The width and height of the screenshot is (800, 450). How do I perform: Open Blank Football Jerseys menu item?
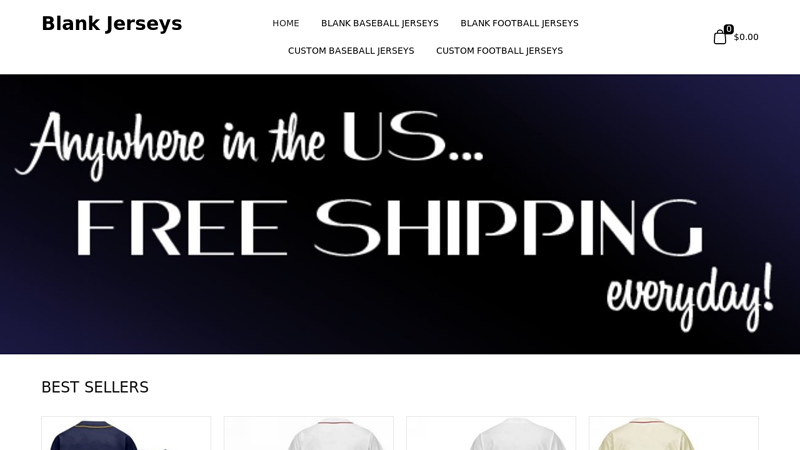pos(519,23)
